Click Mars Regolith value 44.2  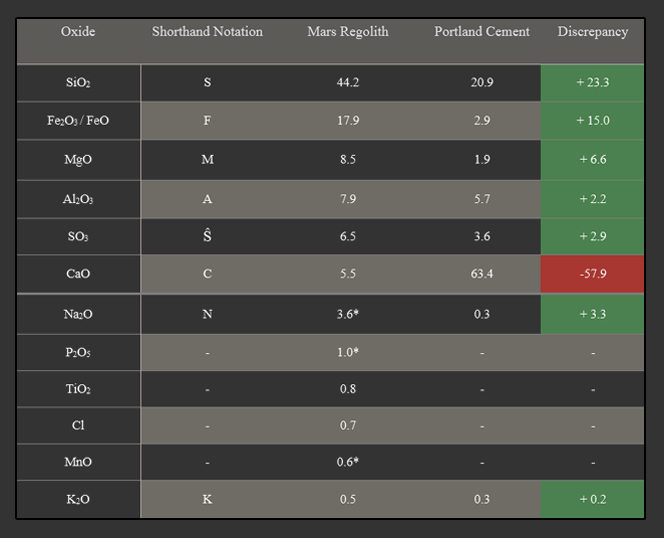[348, 82]
